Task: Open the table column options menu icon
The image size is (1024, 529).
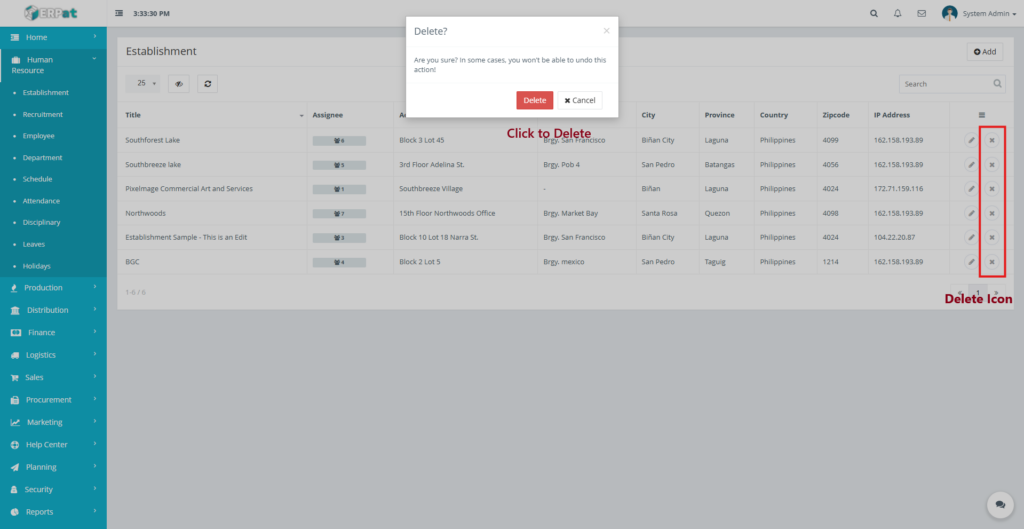Action: [982, 115]
